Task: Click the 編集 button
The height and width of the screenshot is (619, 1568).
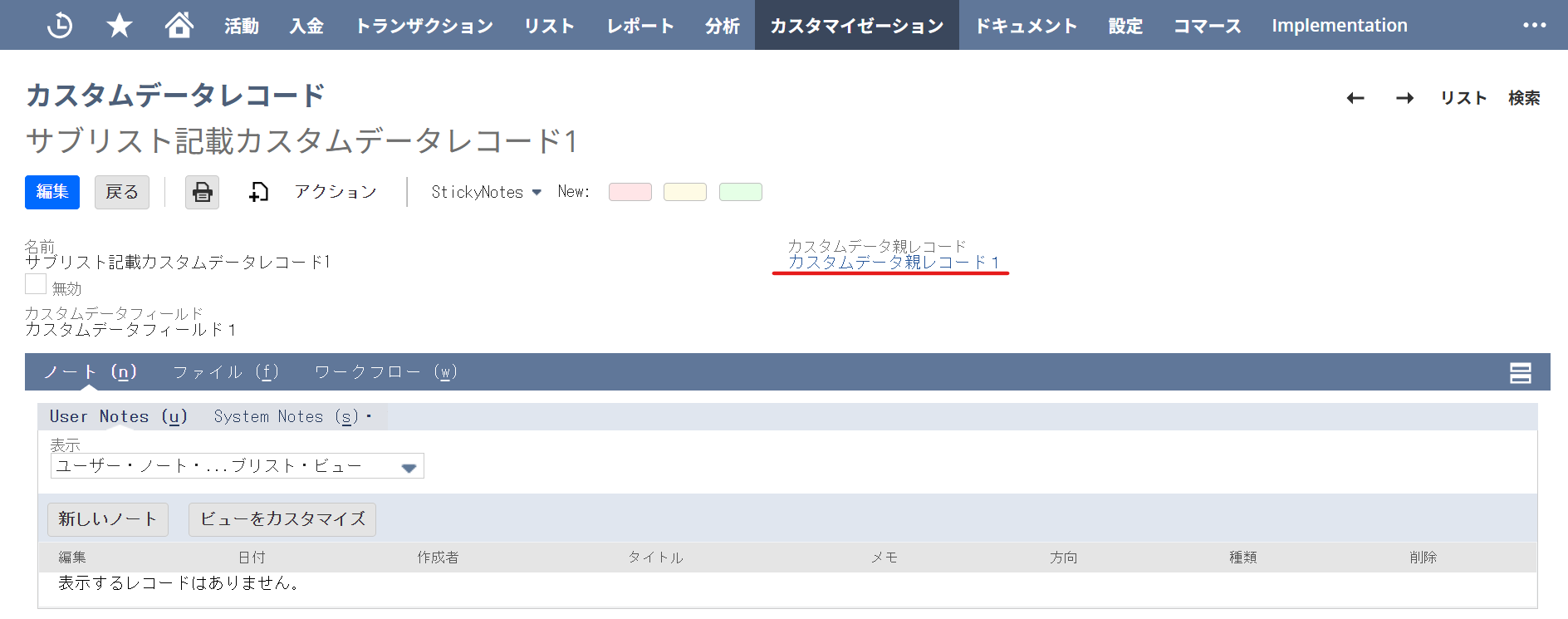Action: pos(52,192)
